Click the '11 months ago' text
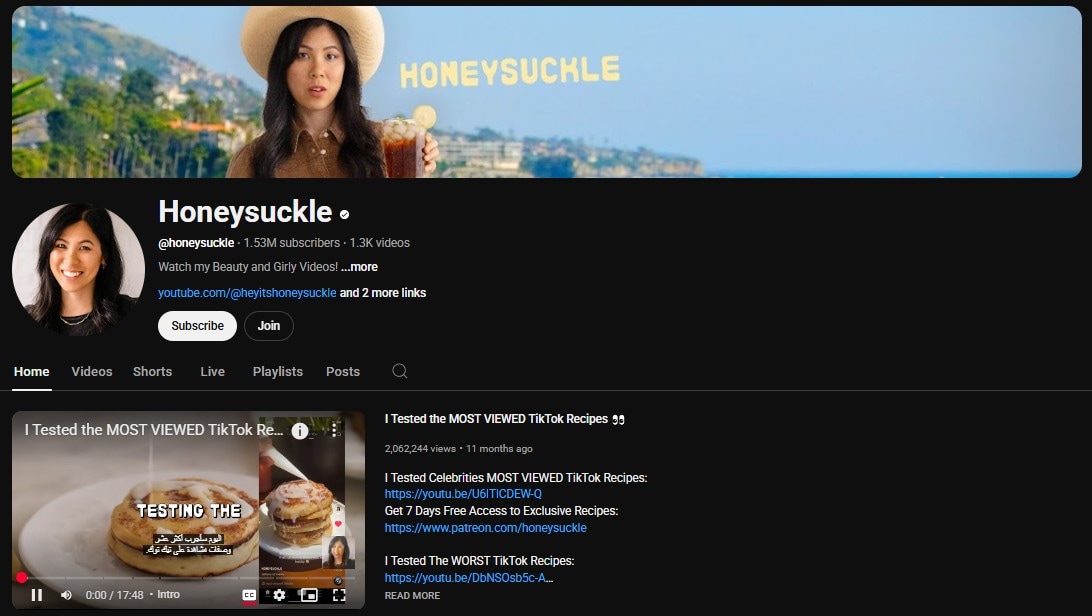Image resolution: width=1092 pixels, height=616 pixels. (499, 449)
